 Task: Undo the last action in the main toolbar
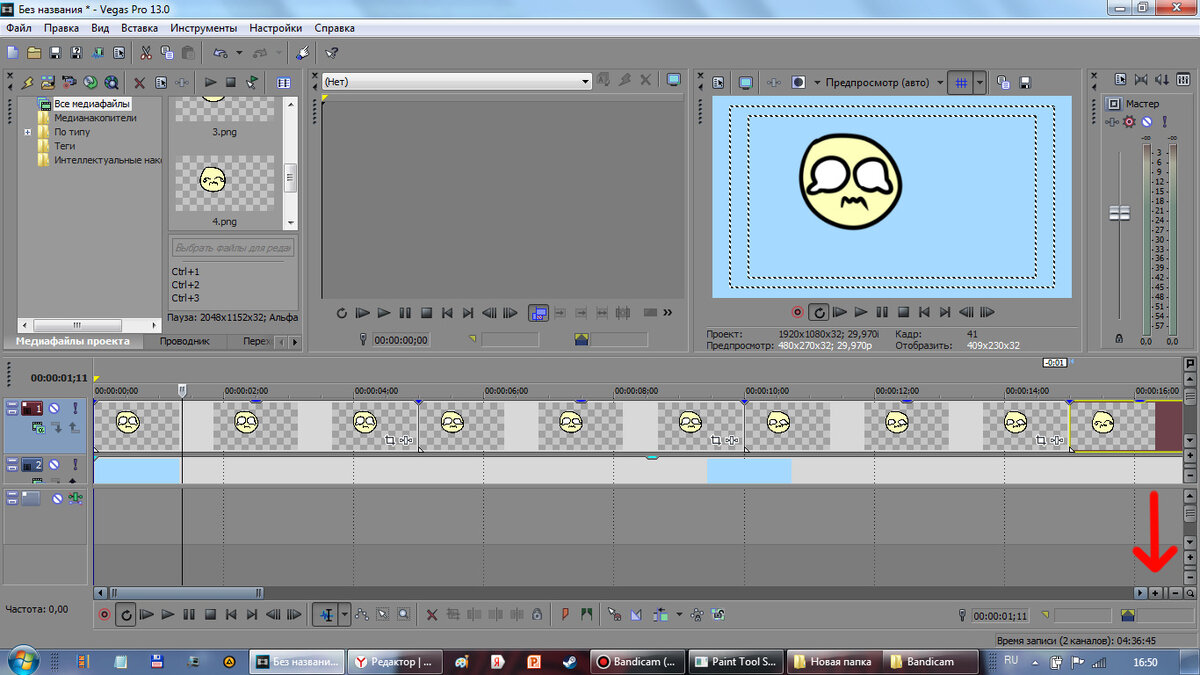[220, 52]
